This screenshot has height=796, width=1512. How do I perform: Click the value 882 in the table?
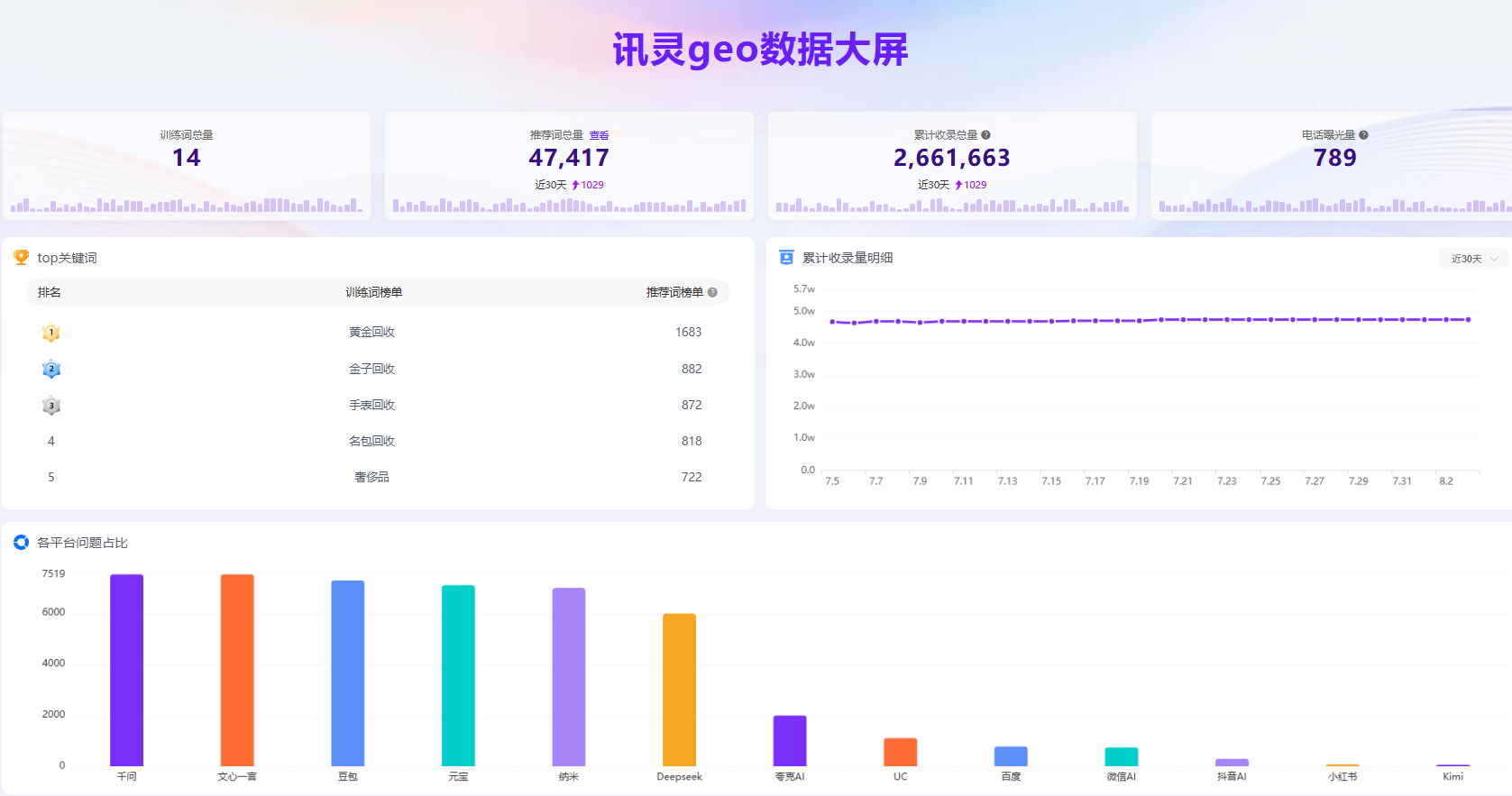pos(692,369)
